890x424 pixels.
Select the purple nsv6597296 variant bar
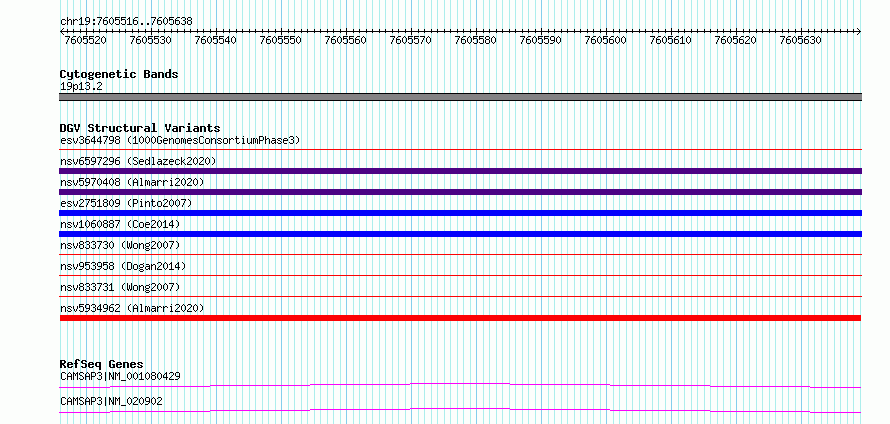[x=460, y=171]
